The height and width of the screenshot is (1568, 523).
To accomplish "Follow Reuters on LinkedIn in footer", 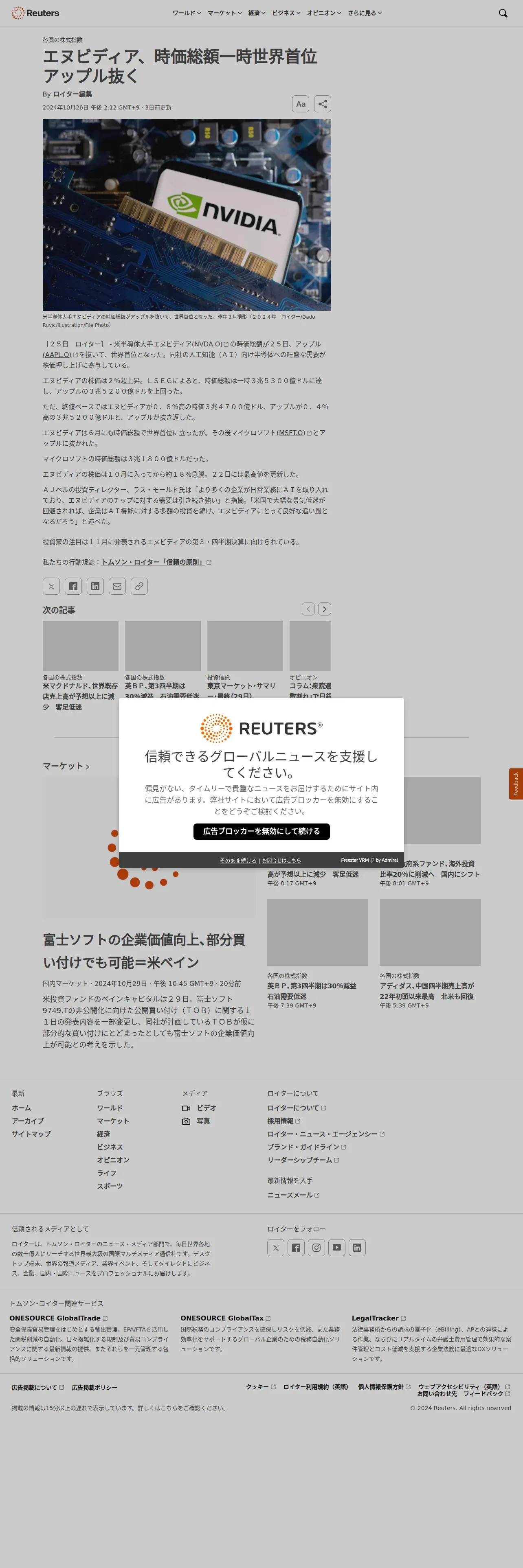I will [x=357, y=1247].
